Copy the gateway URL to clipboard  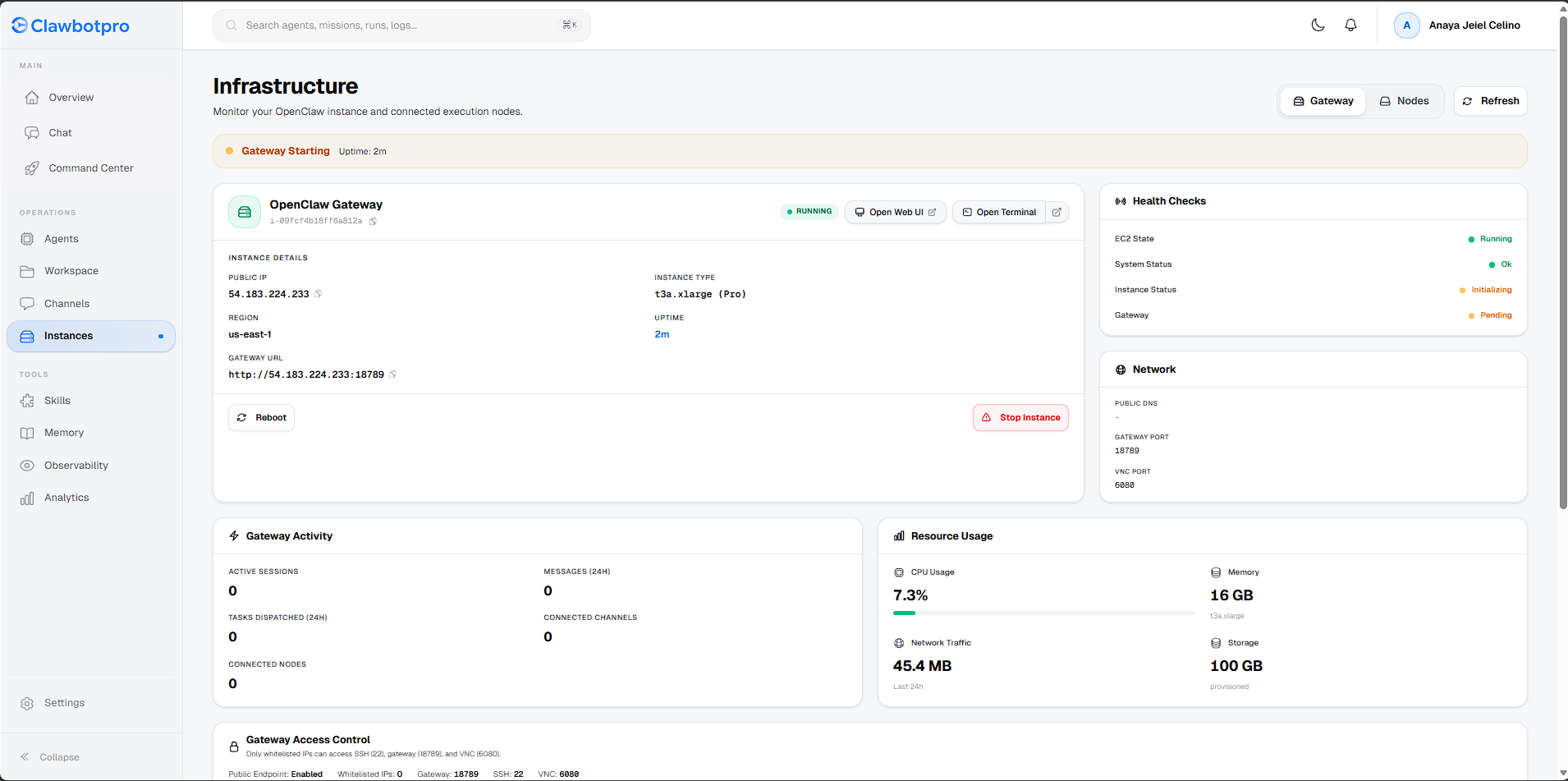(x=393, y=374)
